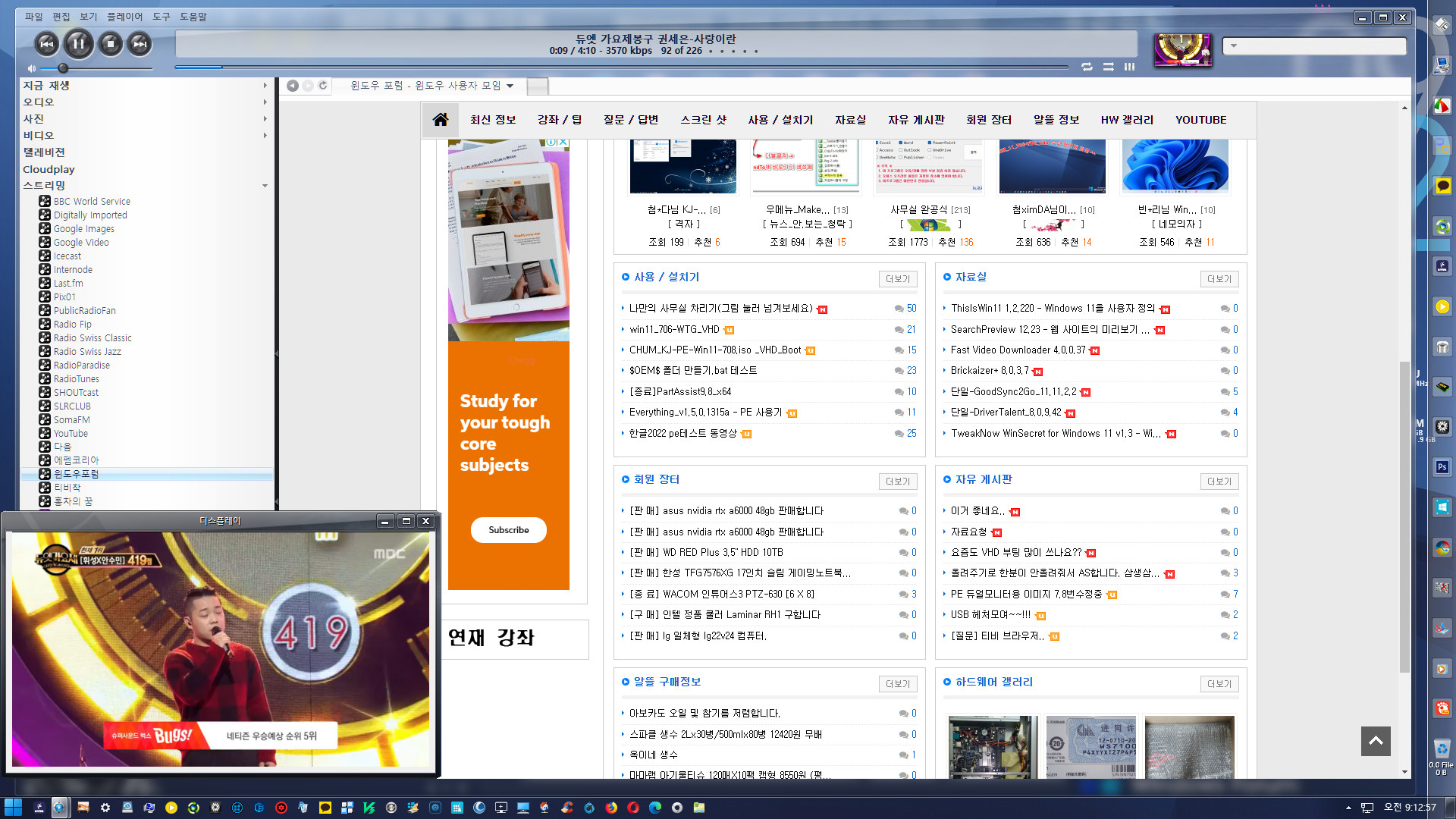The width and height of the screenshot is (1456, 819).
Task: Click the page vertical scrollbar
Action: (x=1404, y=516)
